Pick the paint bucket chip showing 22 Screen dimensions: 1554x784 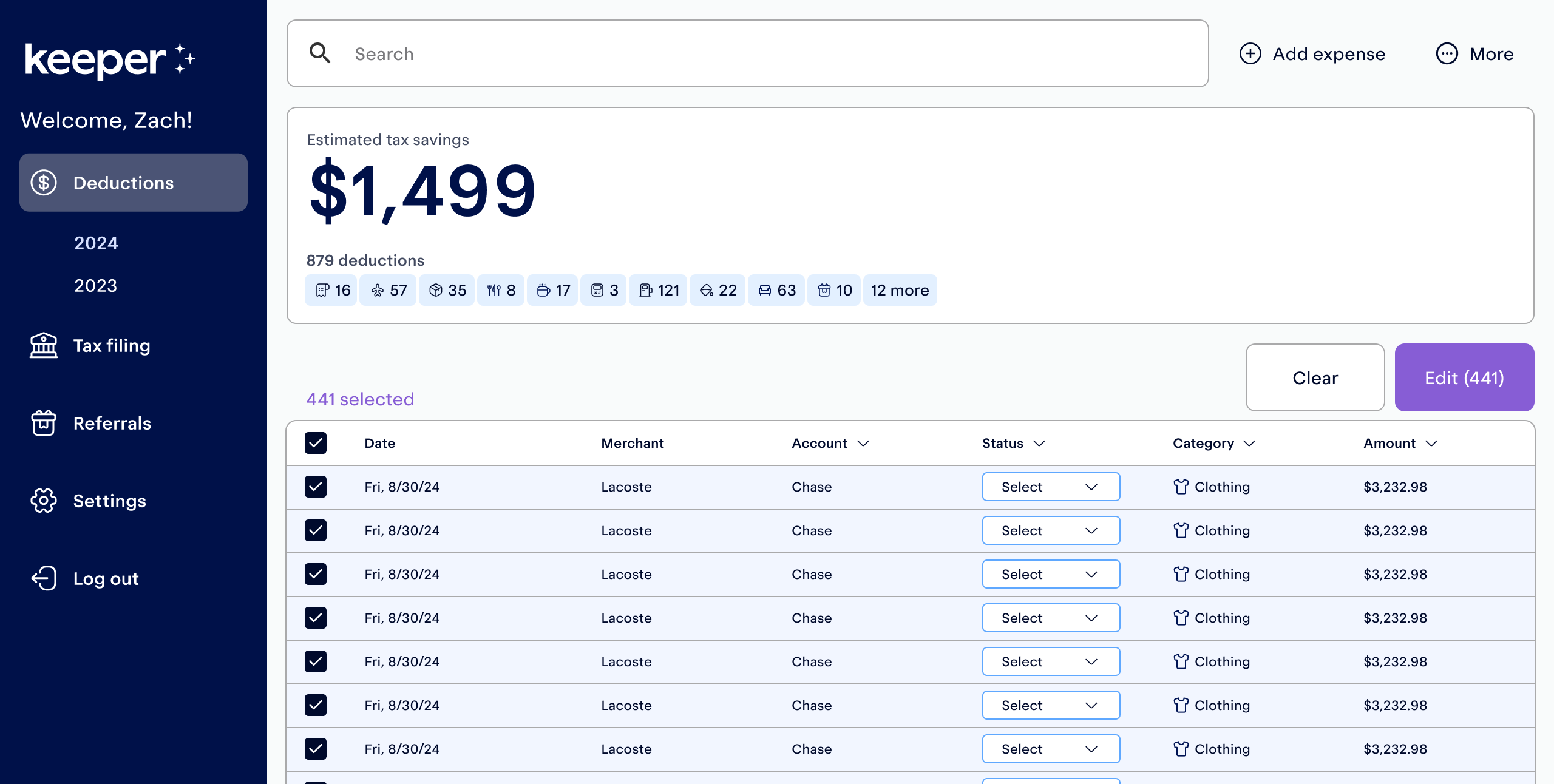718,290
